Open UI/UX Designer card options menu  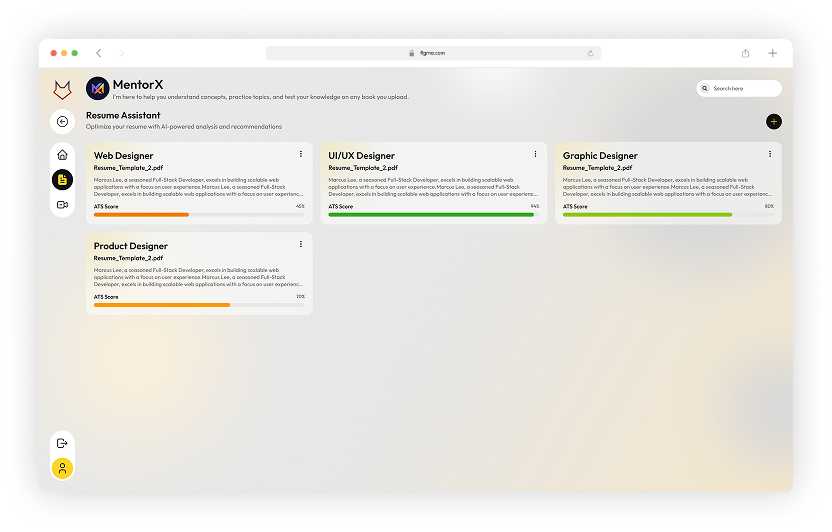(x=535, y=154)
